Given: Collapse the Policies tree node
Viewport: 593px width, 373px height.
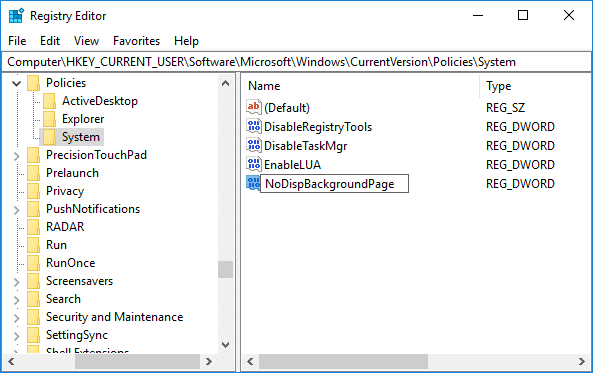Looking at the screenshot, I should (x=16, y=83).
